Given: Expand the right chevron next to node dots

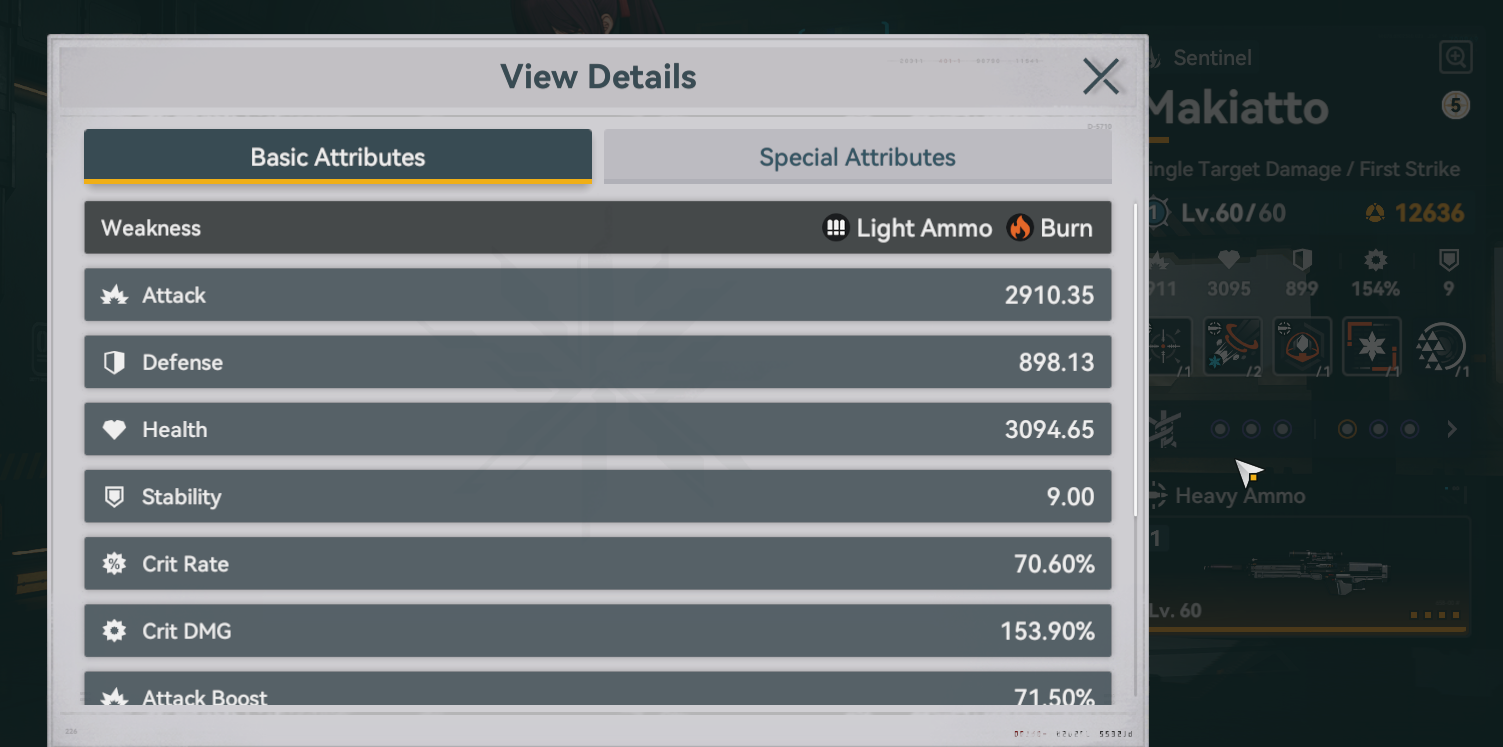Looking at the screenshot, I should [x=1452, y=429].
